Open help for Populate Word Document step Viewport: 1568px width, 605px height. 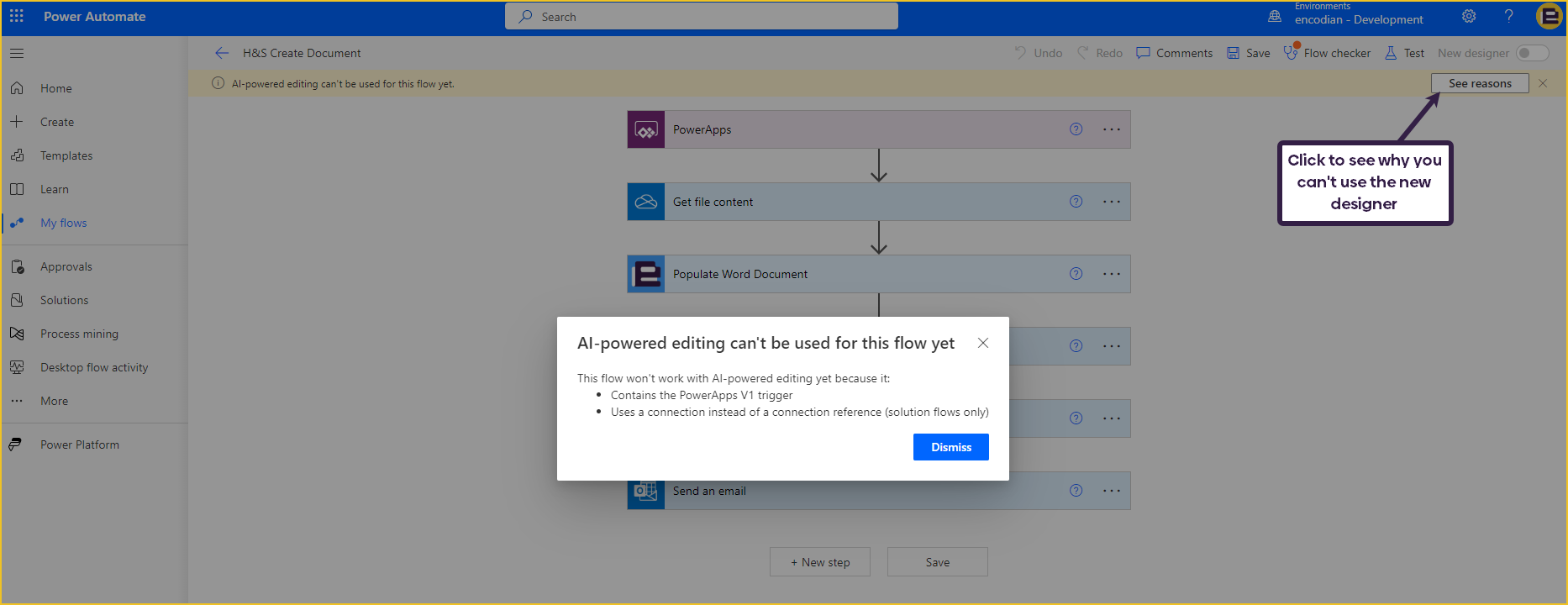[1076, 274]
